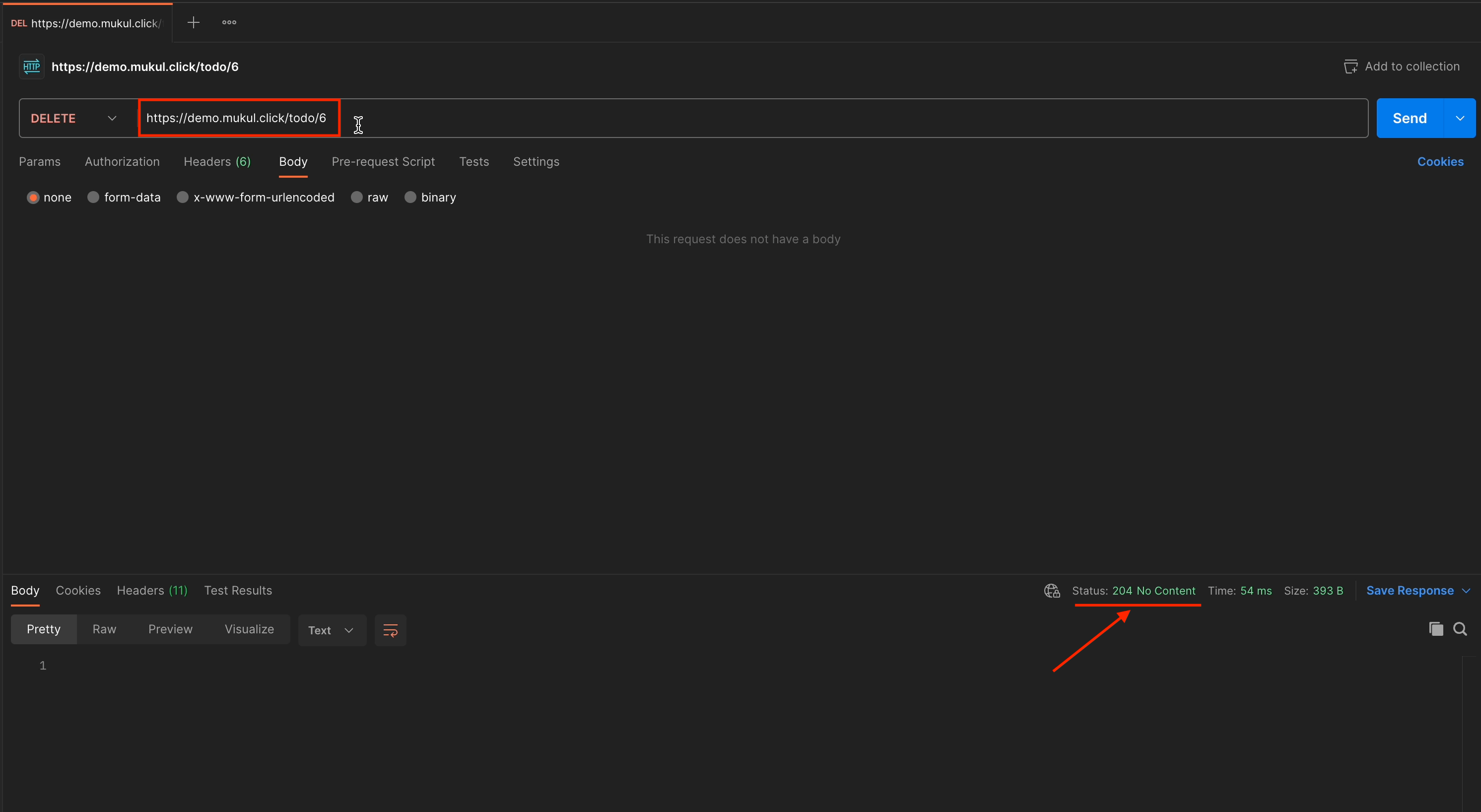Select the raw body type option
The height and width of the screenshot is (812, 1481).
click(356, 197)
